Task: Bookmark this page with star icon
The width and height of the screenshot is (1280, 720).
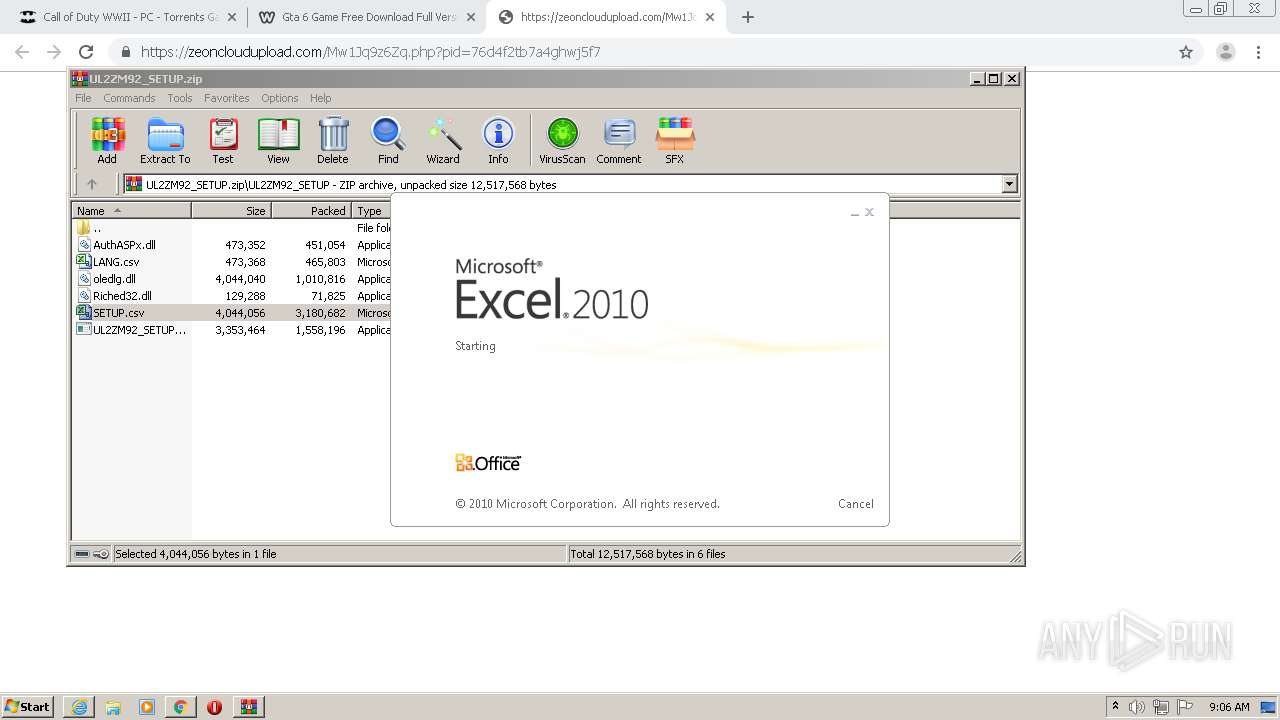Action: click(x=1186, y=52)
